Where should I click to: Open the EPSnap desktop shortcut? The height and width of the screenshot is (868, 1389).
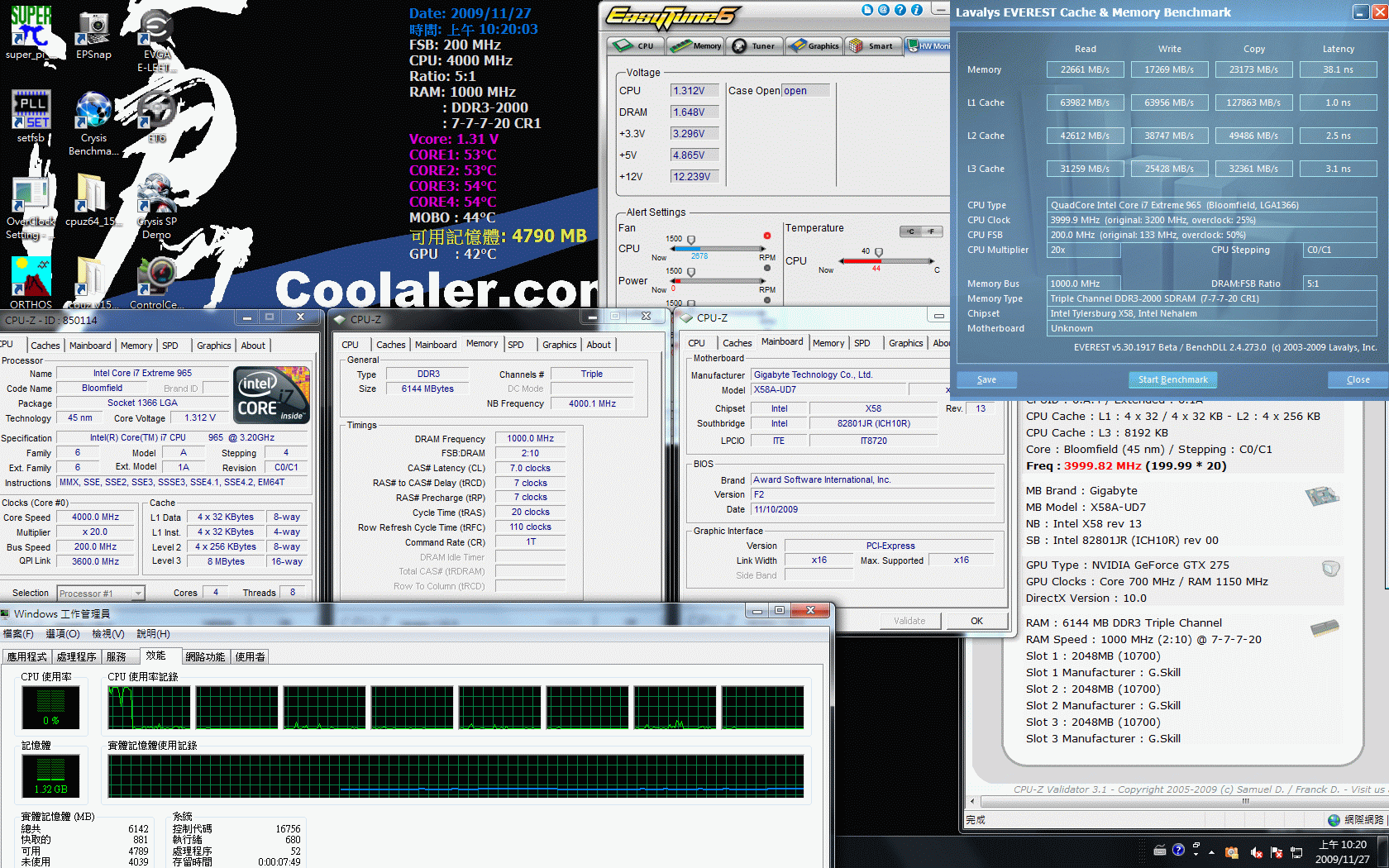point(93,33)
